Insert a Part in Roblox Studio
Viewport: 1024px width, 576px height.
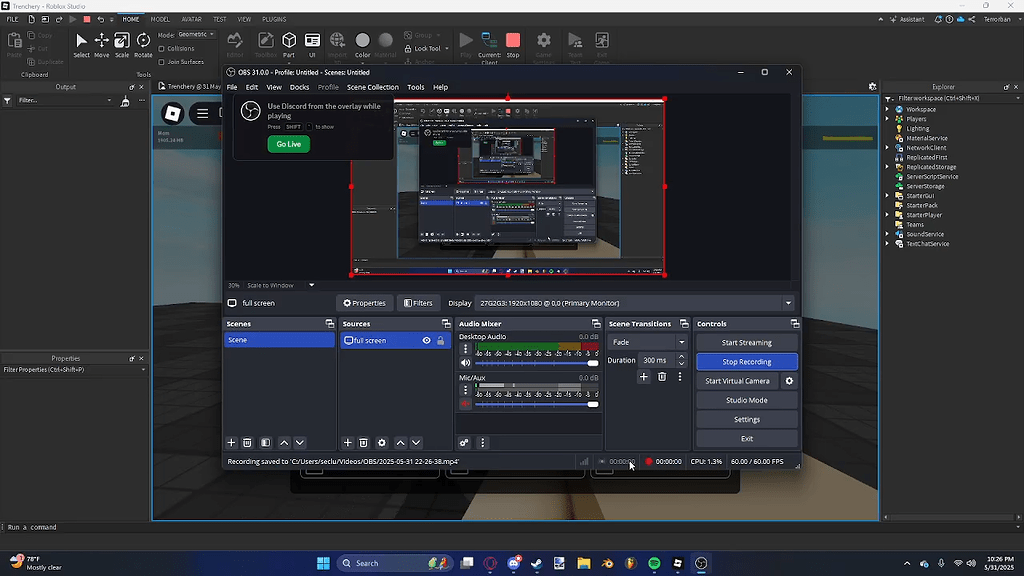(x=289, y=45)
